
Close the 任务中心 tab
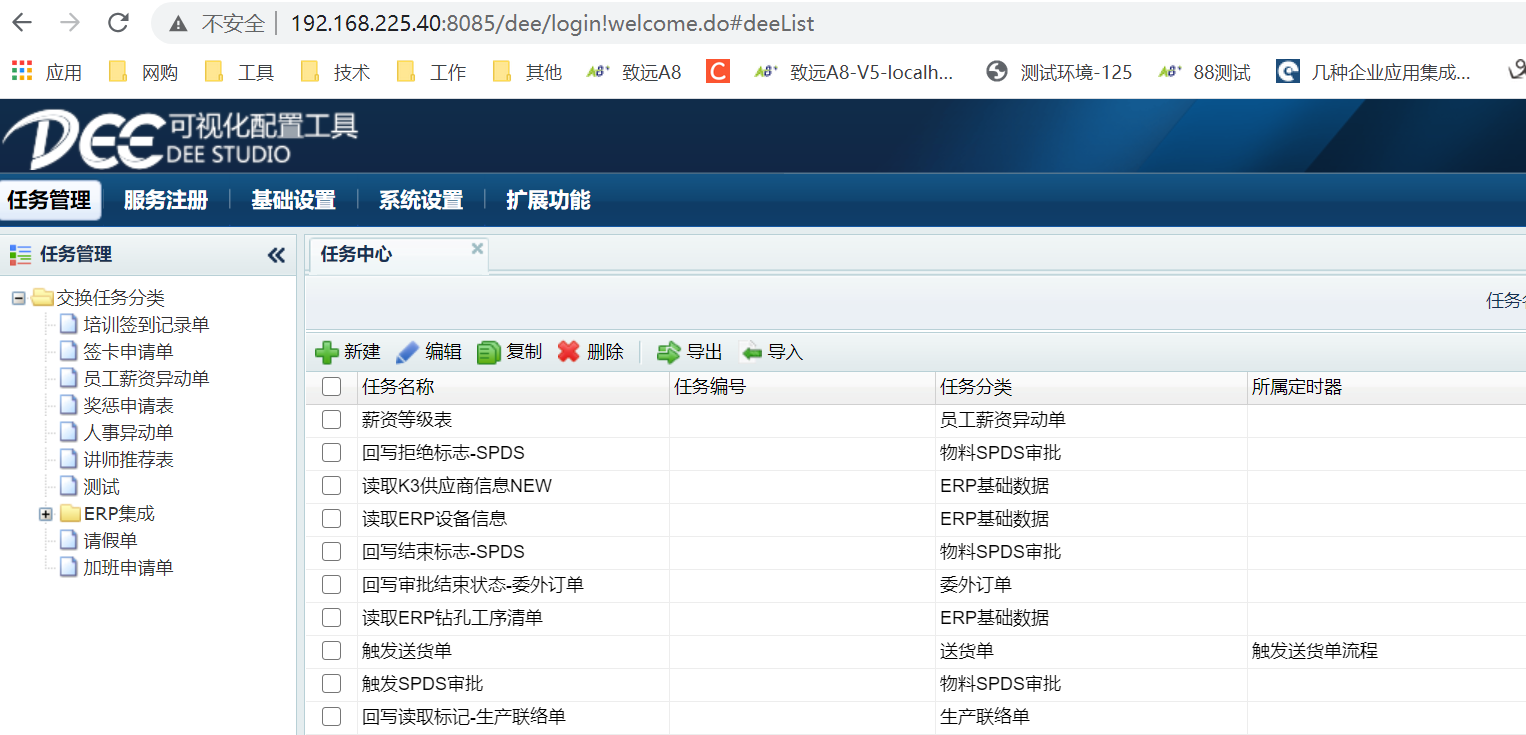coord(477,248)
